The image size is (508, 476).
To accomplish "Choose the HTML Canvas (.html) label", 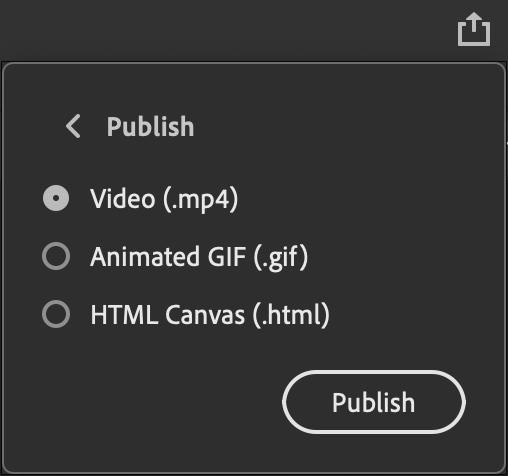I will tap(210, 314).
